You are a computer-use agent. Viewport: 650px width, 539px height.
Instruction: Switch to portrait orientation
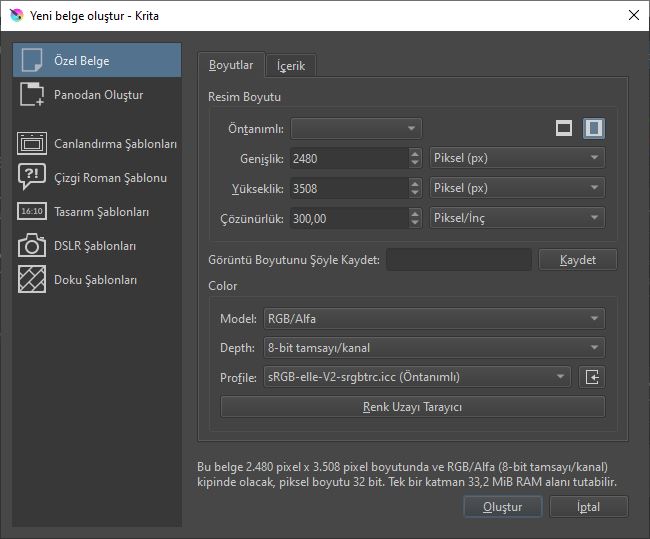(x=594, y=128)
